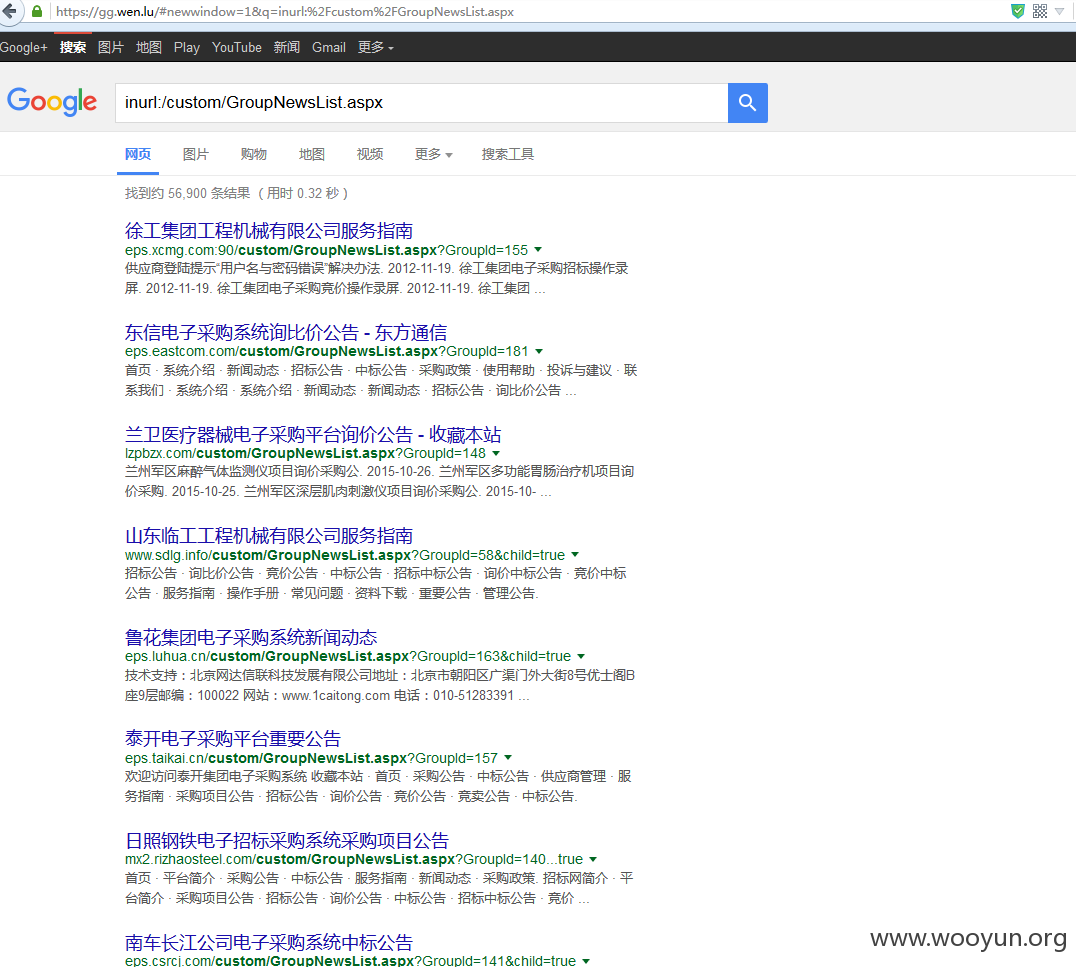The width and height of the screenshot is (1076, 967).
Task: Open Play in the top black bar
Action: coord(187,47)
